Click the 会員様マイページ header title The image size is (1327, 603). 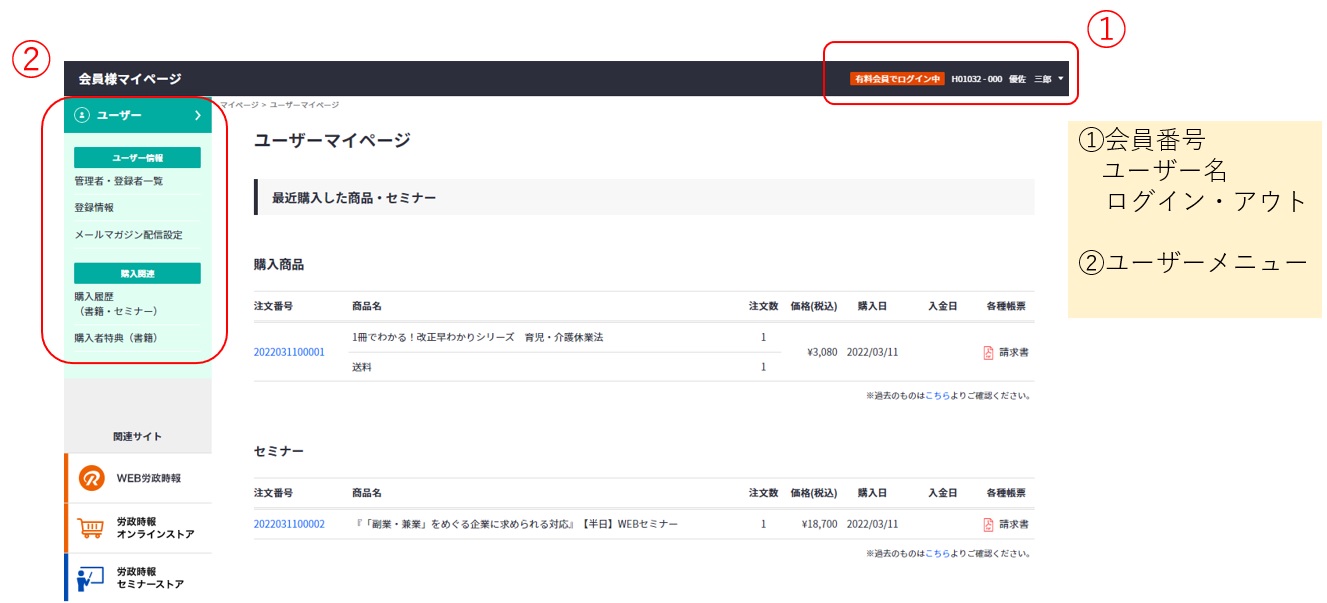(x=130, y=79)
